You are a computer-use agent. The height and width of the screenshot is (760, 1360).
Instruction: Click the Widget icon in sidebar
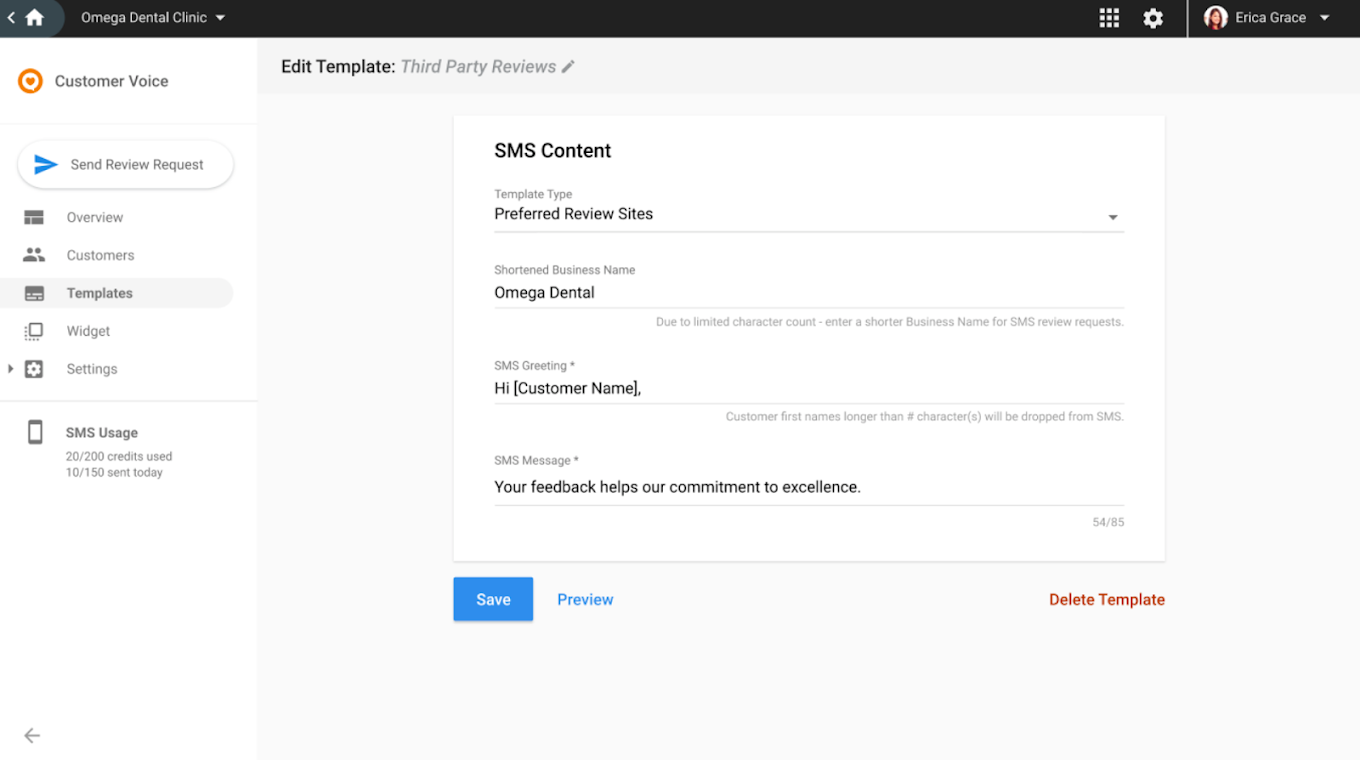(x=34, y=331)
